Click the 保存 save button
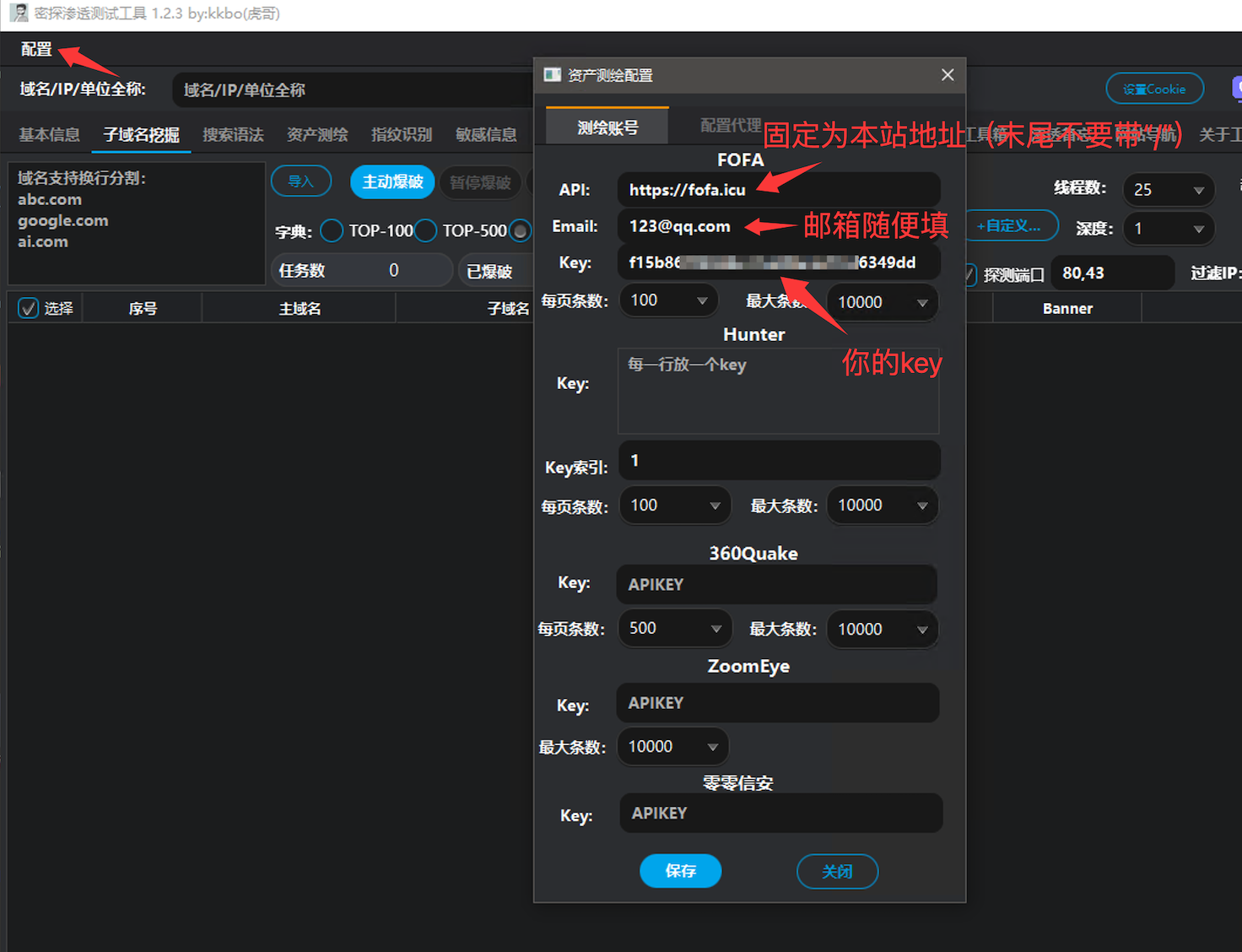 click(680, 871)
